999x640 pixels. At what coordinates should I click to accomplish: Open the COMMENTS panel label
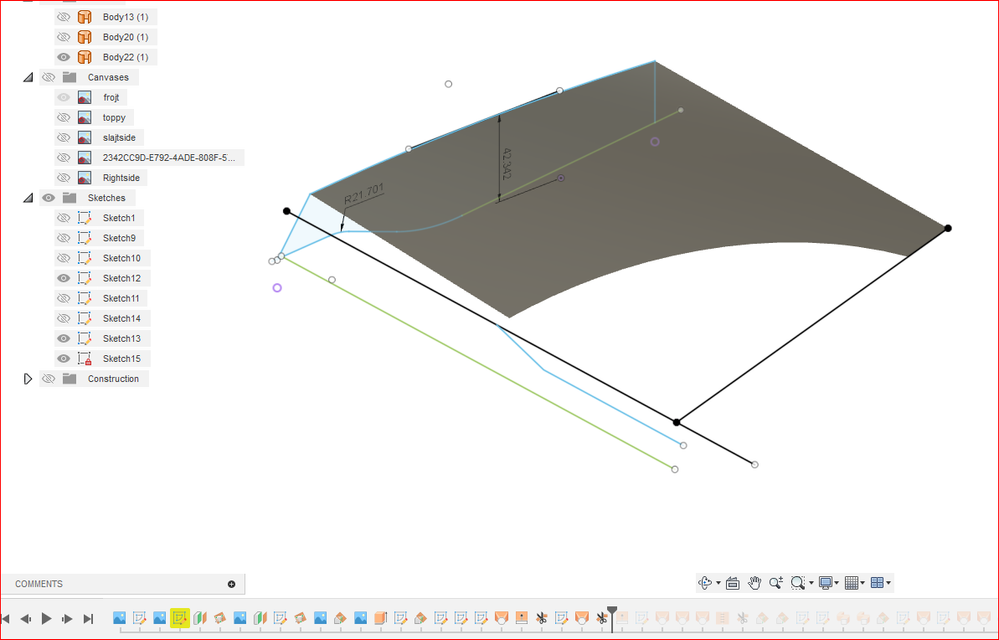pos(39,584)
